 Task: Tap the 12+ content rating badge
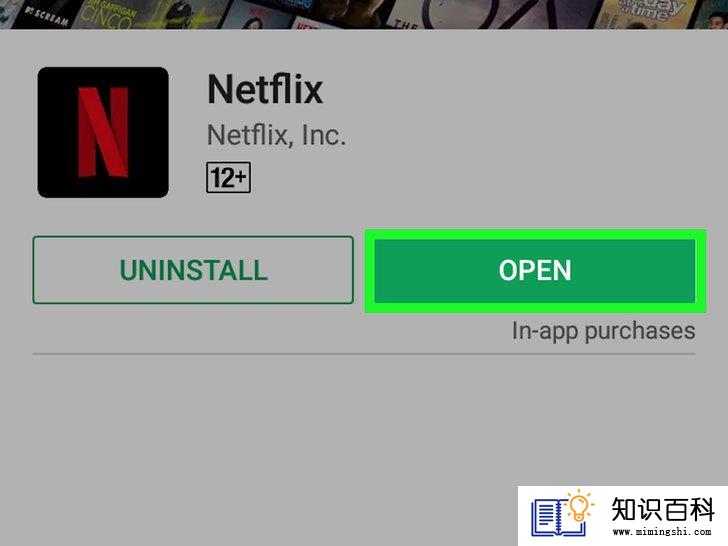(228, 177)
